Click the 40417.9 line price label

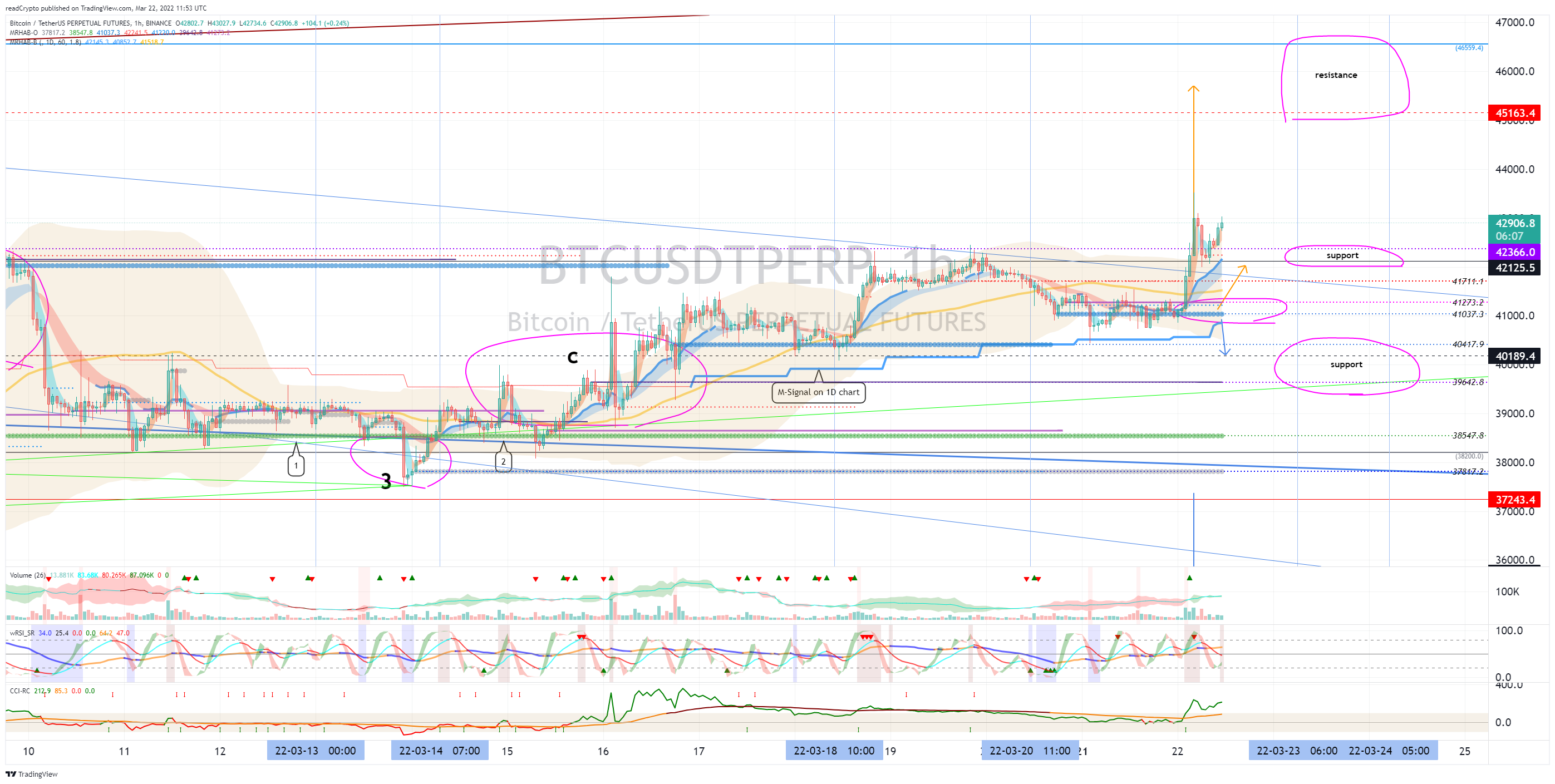click(1468, 344)
